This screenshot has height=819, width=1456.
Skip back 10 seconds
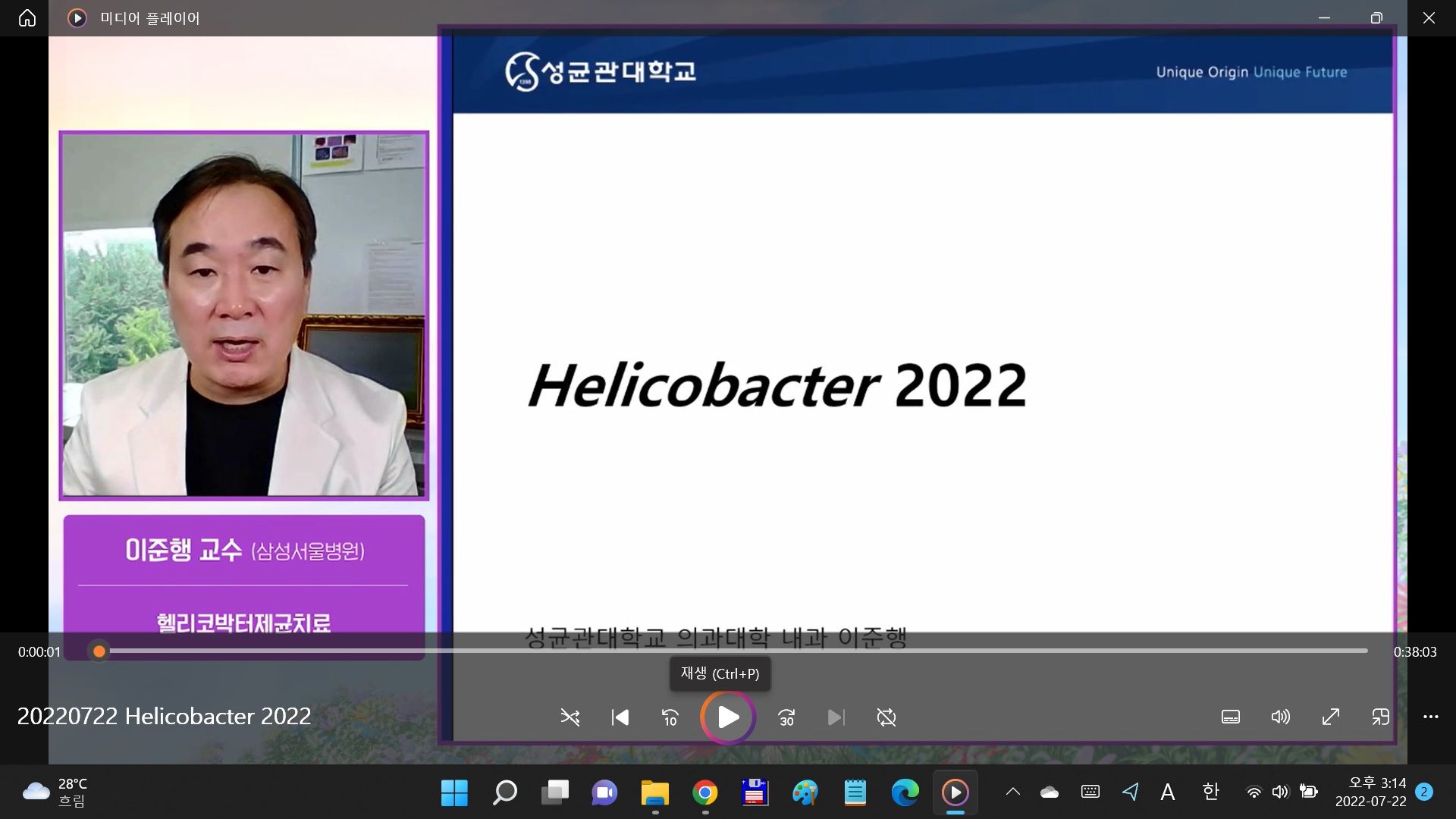(x=670, y=717)
